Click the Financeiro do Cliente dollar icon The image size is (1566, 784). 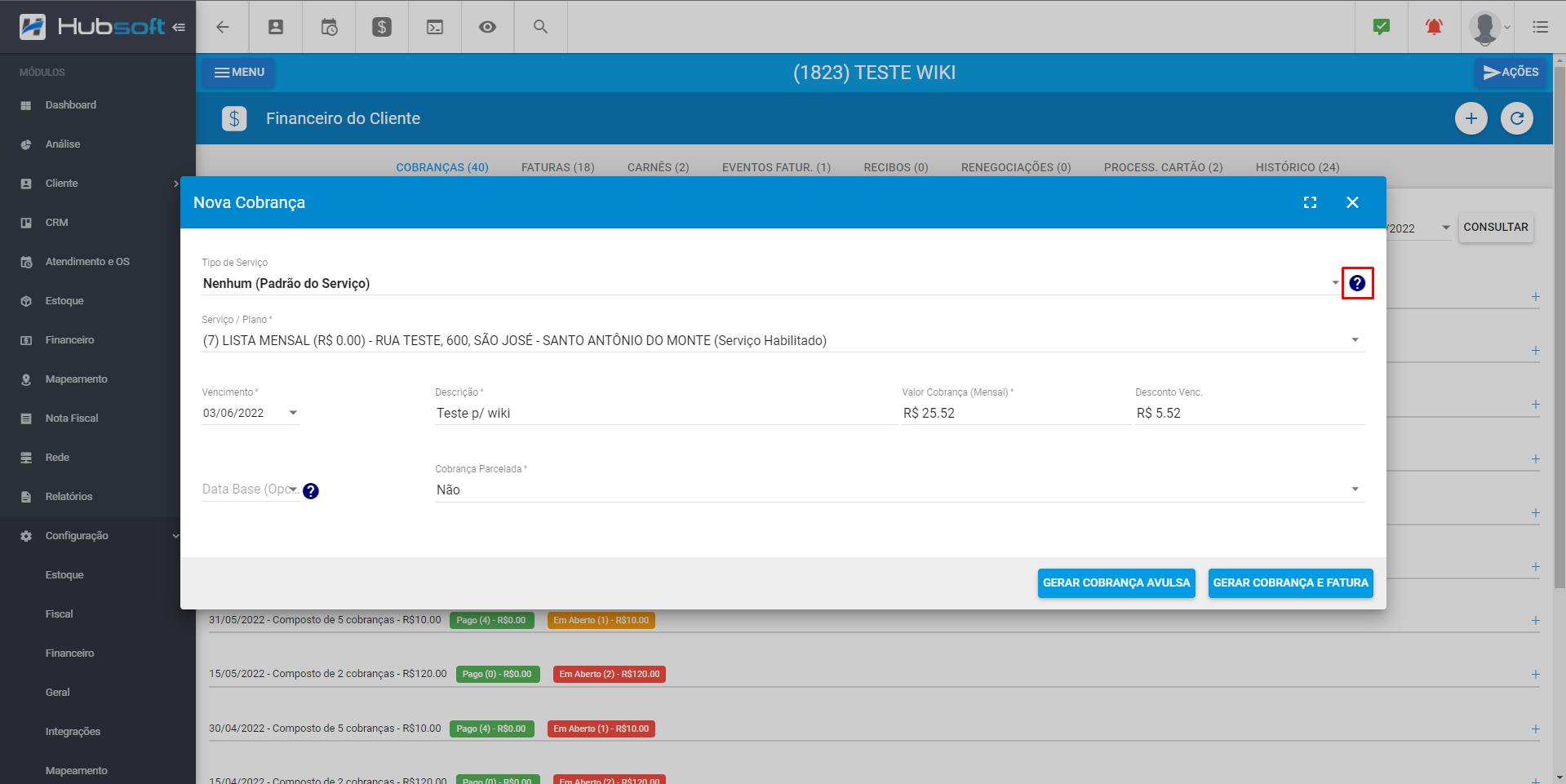[234, 118]
